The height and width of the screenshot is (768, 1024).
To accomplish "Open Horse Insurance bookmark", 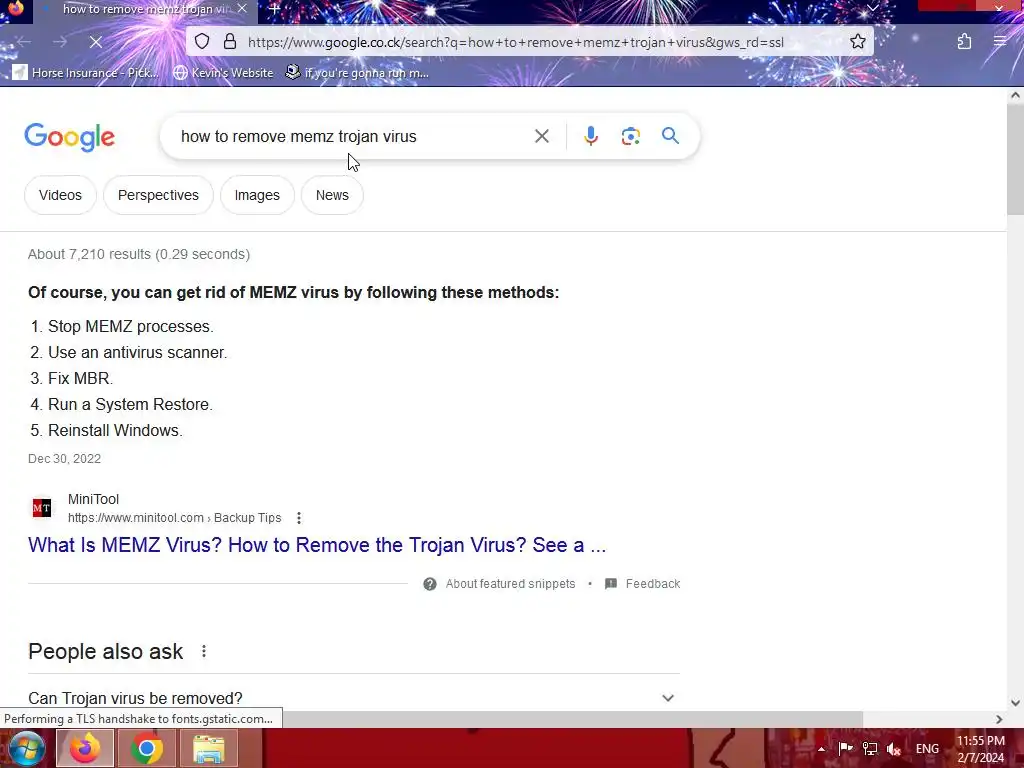I will point(86,72).
